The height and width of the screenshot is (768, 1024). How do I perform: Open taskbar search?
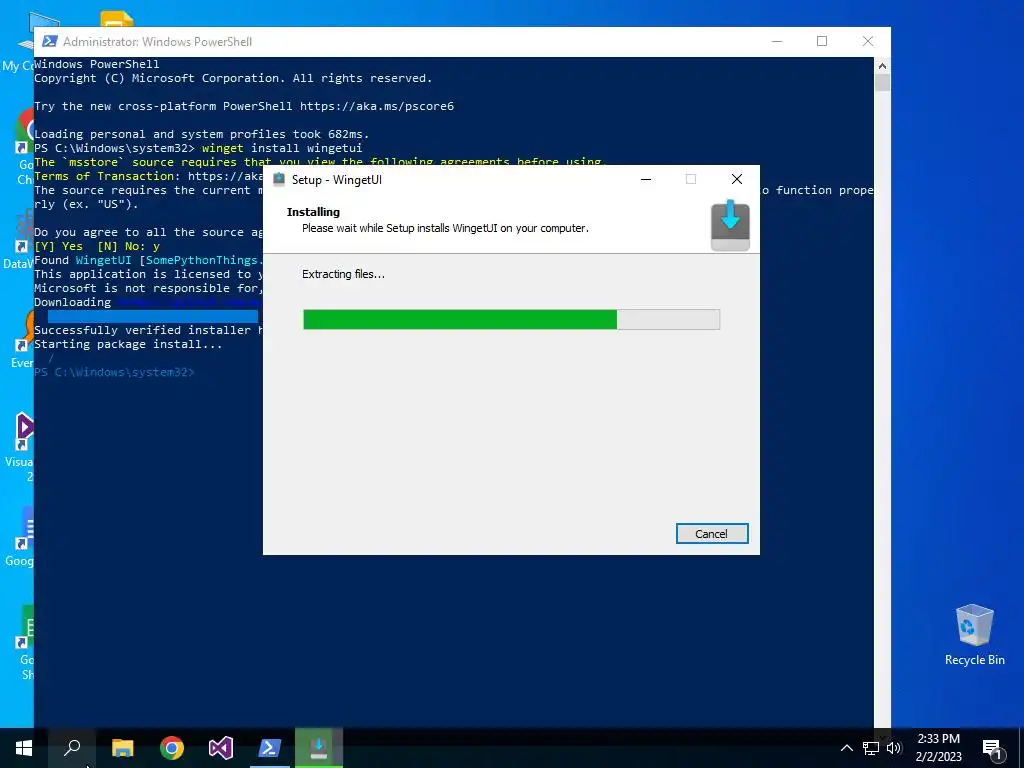click(x=72, y=748)
